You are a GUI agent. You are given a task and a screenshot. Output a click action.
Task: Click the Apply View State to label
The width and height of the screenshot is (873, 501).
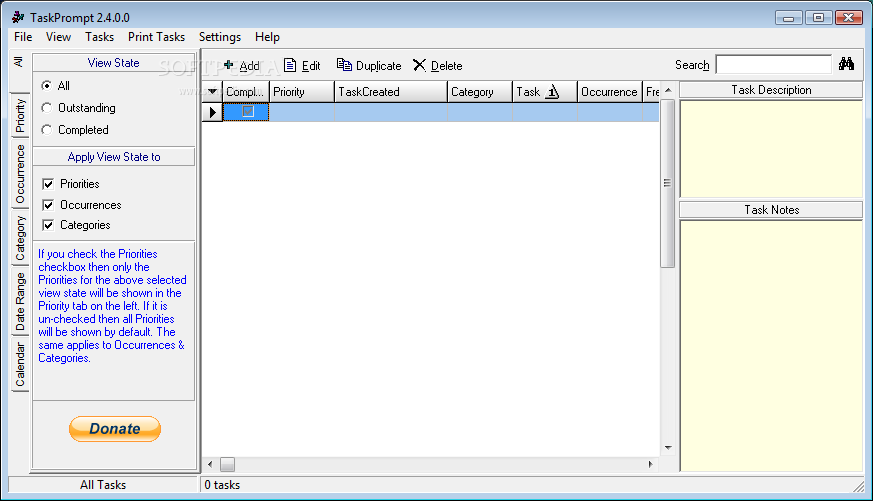(x=114, y=157)
